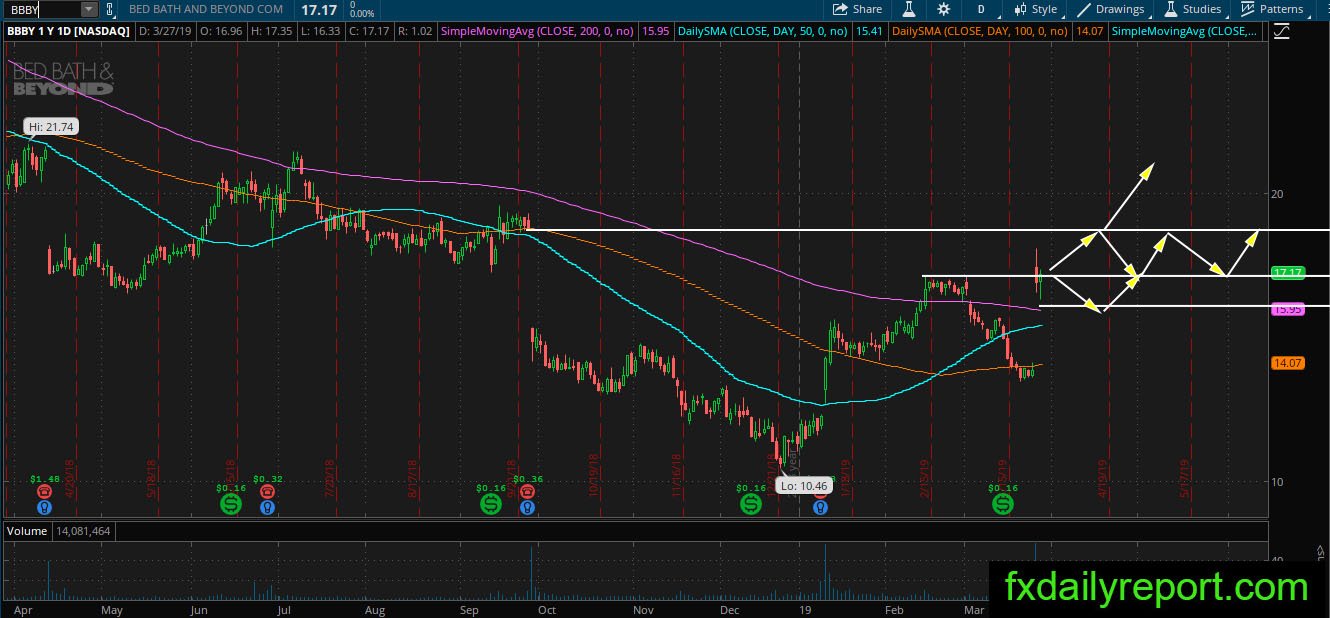Click the April earnings phone icon under $1.48
The width and height of the screenshot is (1330, 618).
44,492
